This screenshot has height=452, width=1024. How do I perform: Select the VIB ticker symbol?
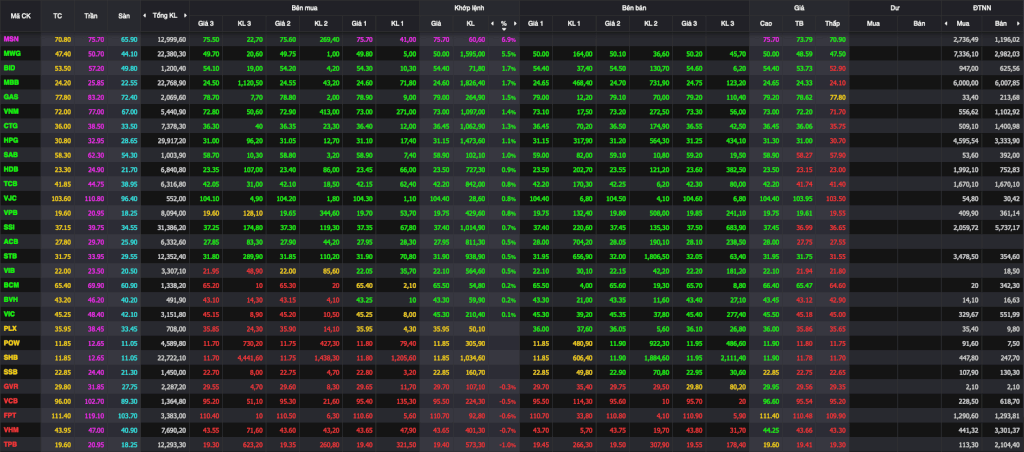(x=9, y=271)
